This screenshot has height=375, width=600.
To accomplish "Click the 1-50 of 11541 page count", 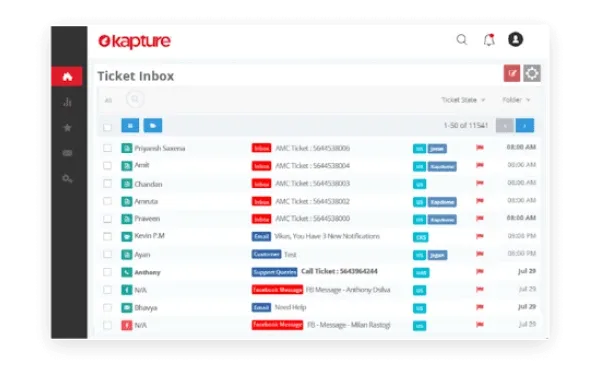I will pos(466,126).
